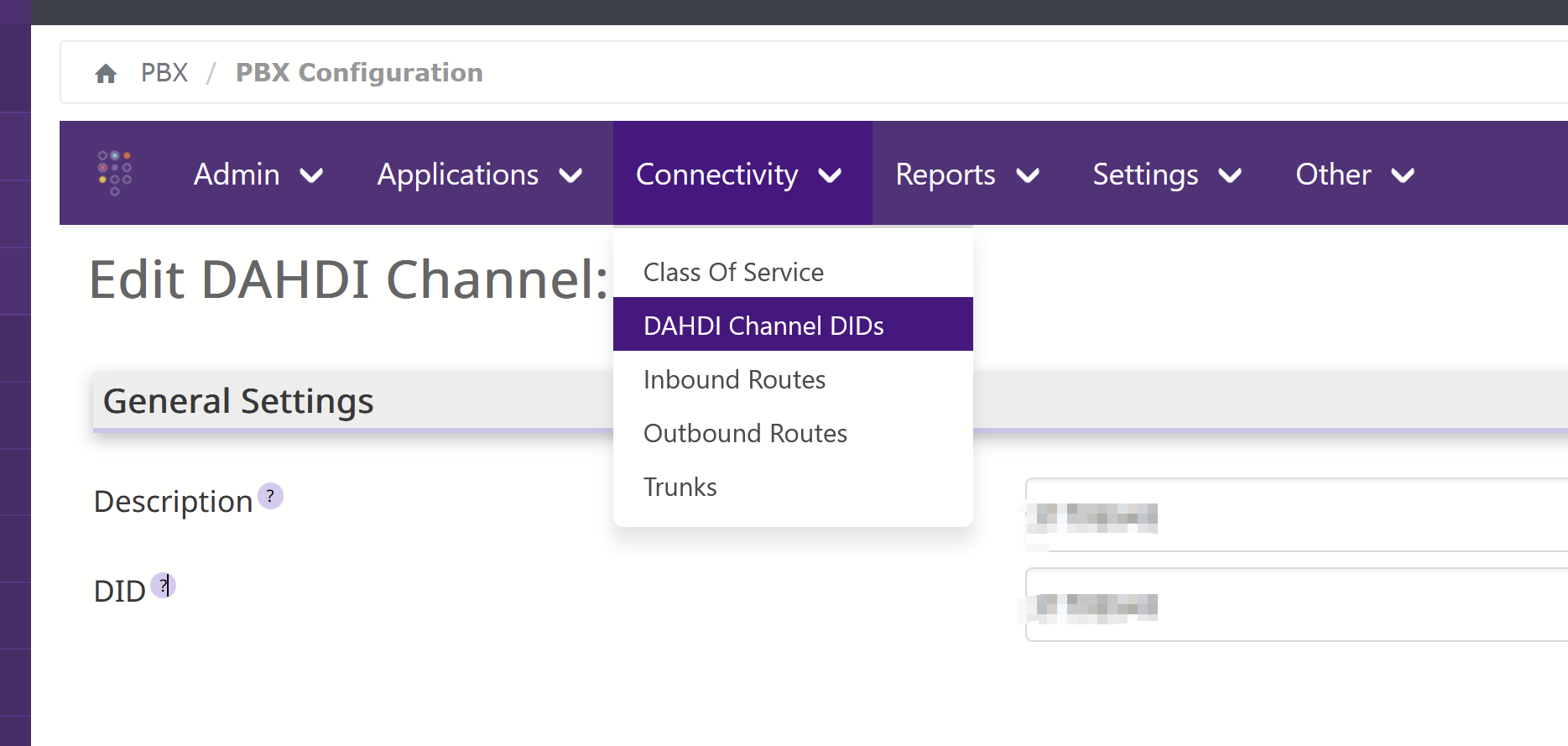Screen dimensions: 1568x746
Task: Click the home icon in breadcrumb
Action: (x=106, y=74)
